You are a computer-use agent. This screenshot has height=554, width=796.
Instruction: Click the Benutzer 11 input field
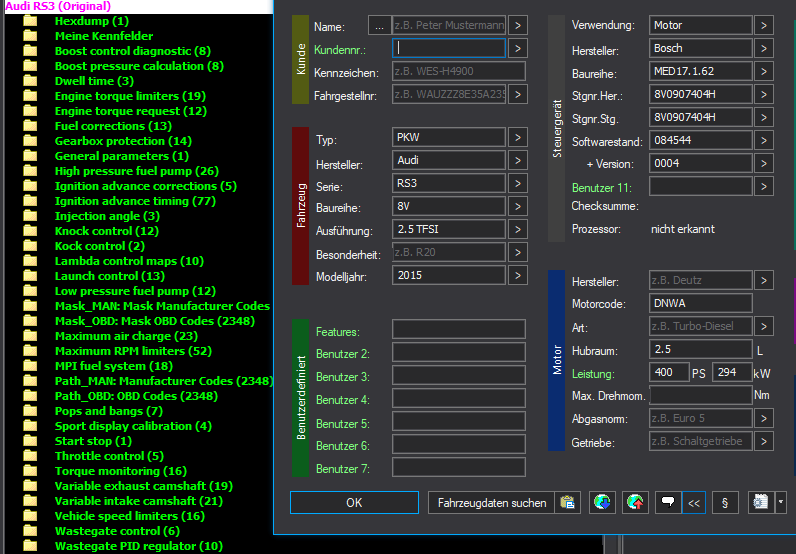pyautogui.click(x=701, y=186)
